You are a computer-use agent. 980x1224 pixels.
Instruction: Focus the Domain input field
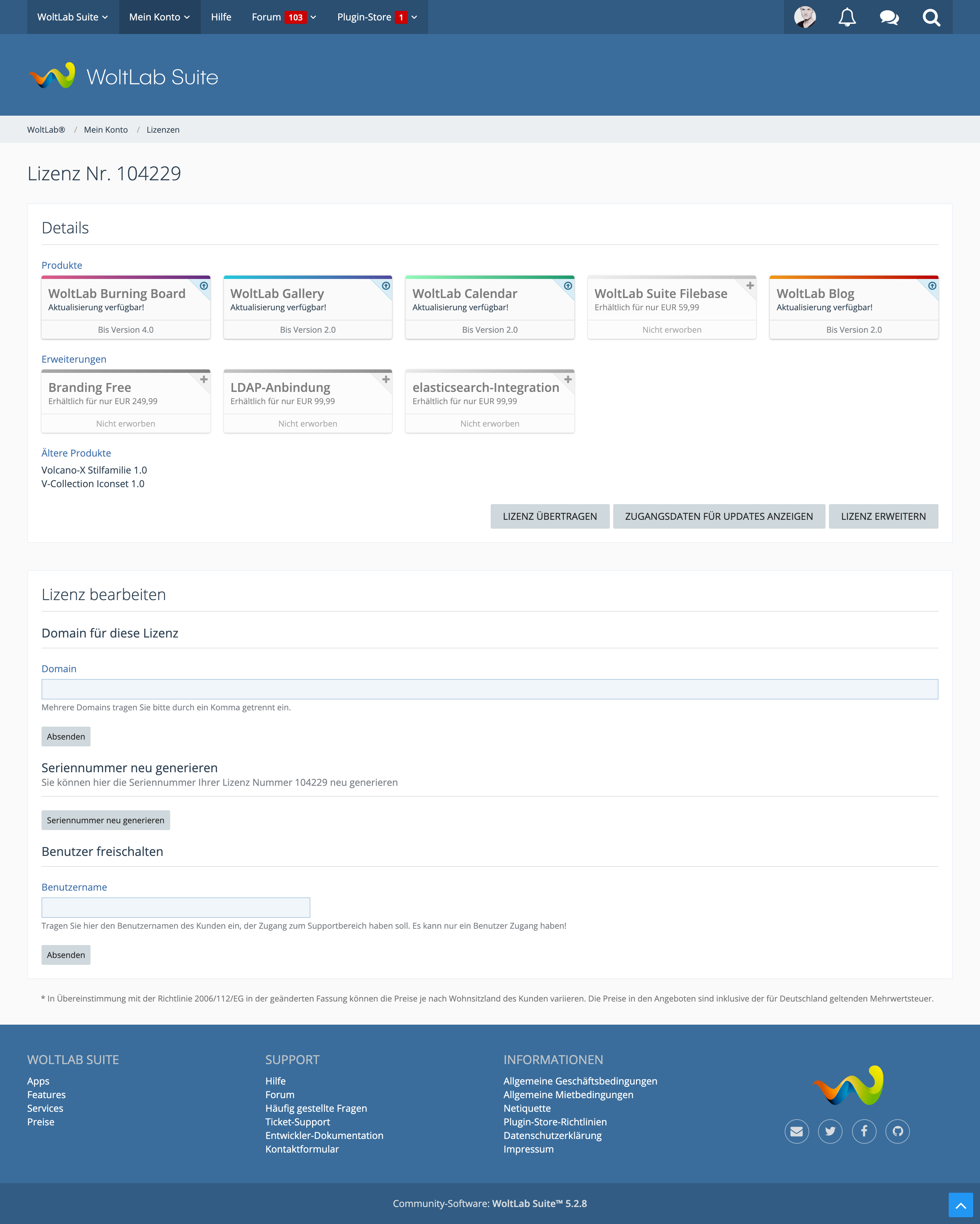(x=489, y=689)
